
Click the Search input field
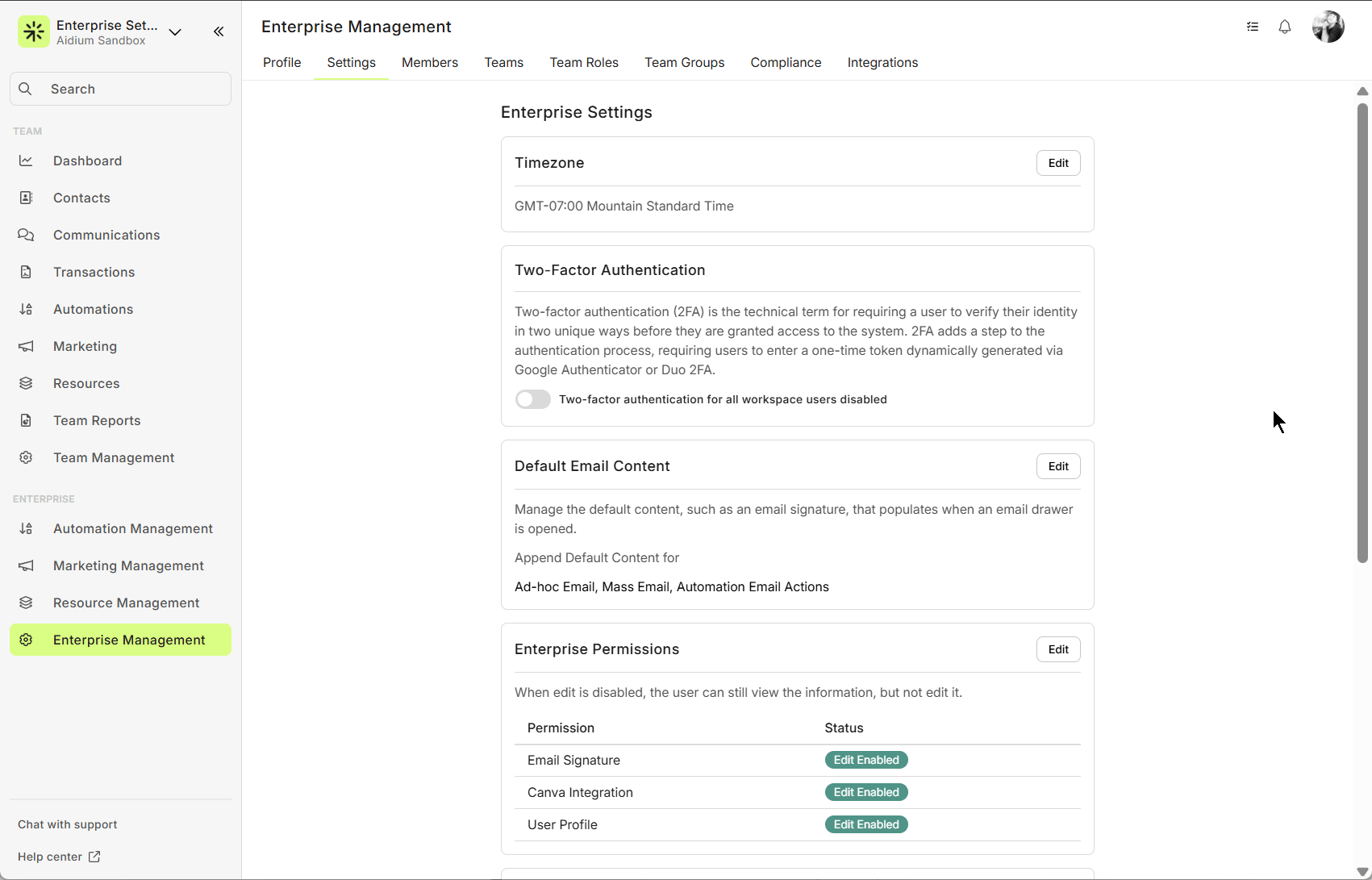tap(121, 89)
